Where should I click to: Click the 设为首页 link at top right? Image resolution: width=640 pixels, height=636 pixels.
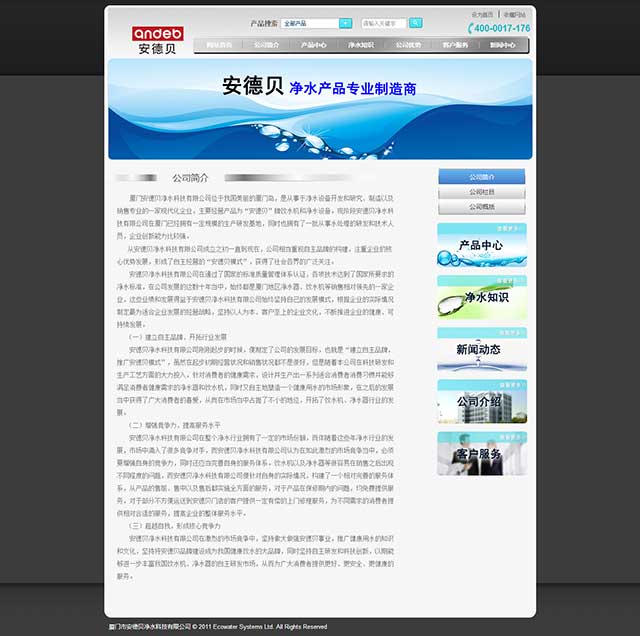point(482,14)
